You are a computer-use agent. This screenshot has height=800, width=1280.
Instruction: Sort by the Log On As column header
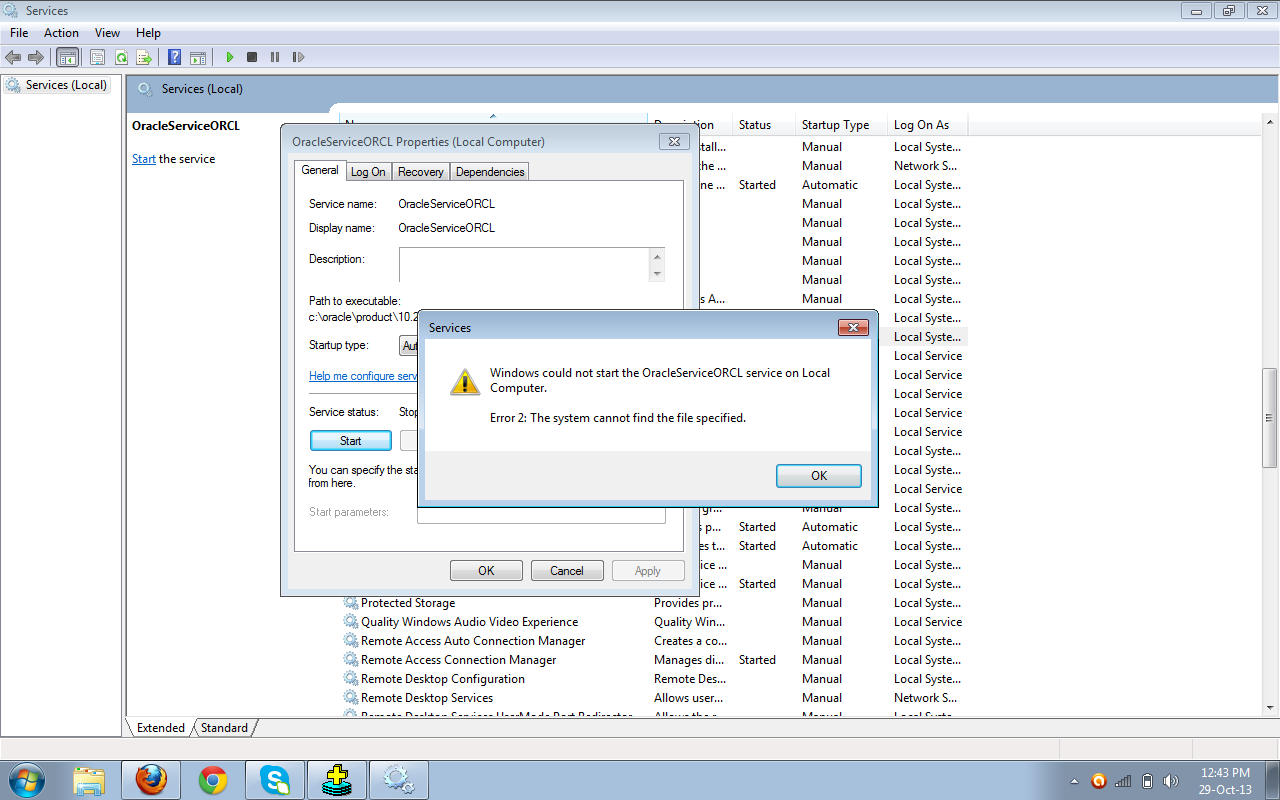click(x=928, y=125)
